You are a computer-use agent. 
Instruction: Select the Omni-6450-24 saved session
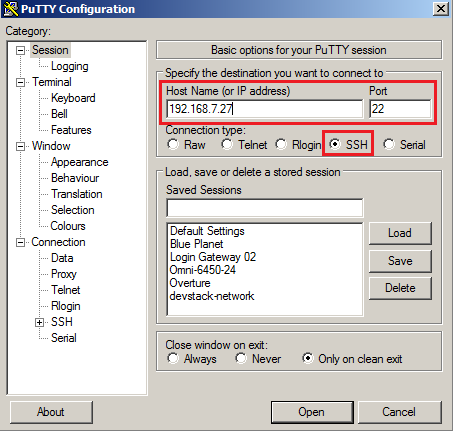pyautogui.click(x=202, y=270)
